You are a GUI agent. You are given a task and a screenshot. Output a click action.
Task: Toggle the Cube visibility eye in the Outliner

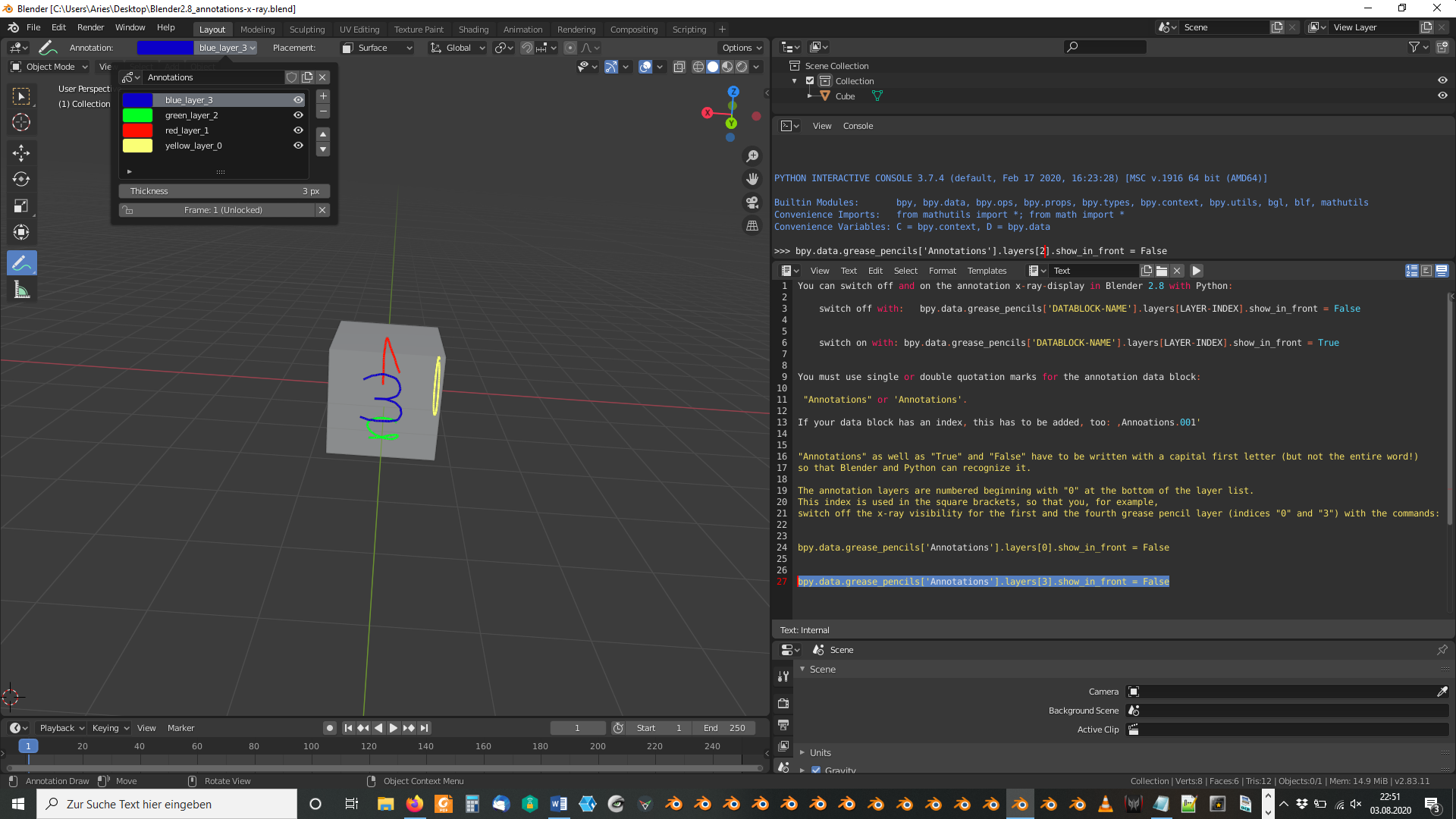click(1444, 96)
